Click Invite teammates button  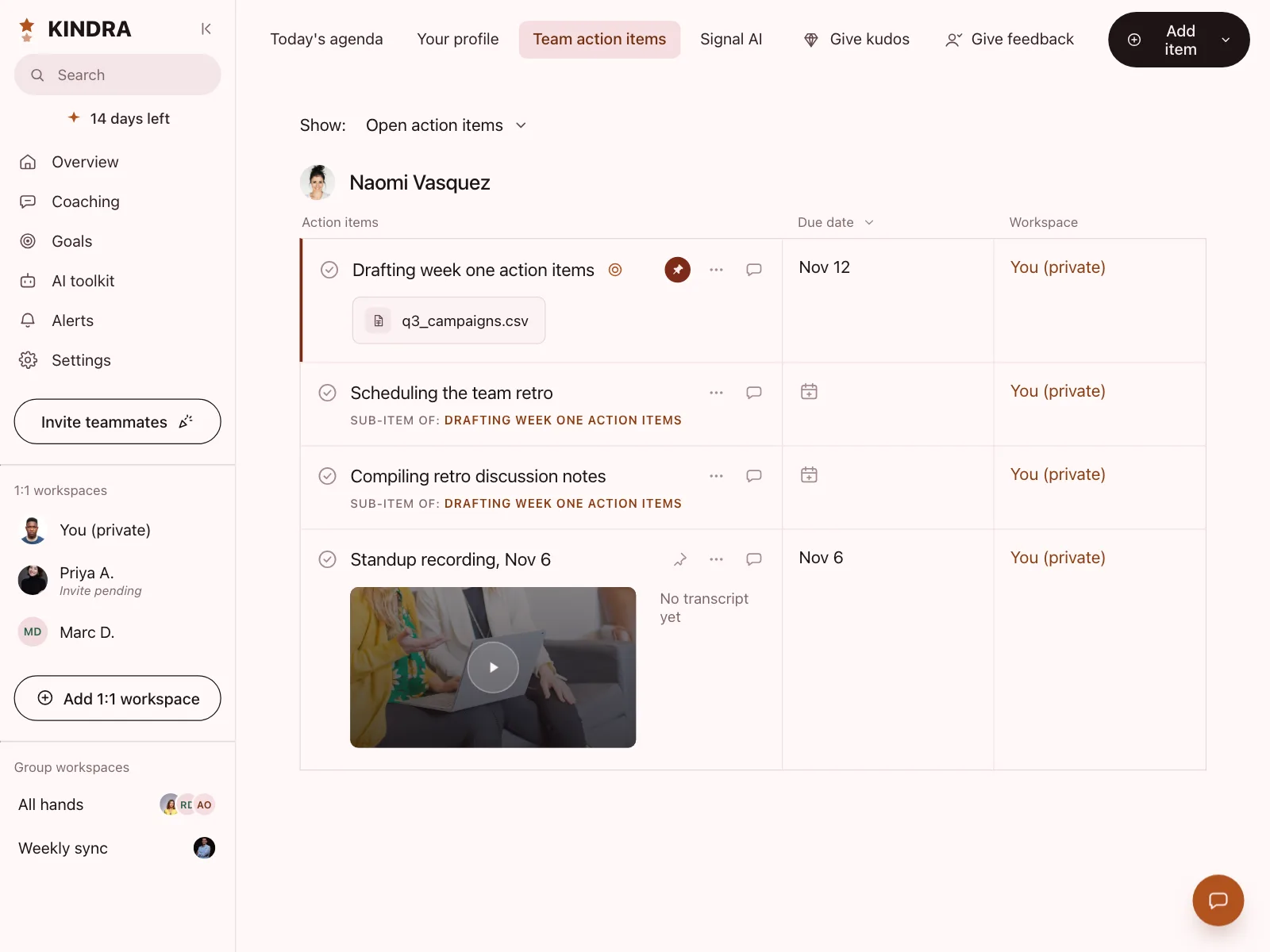[117, 421]
